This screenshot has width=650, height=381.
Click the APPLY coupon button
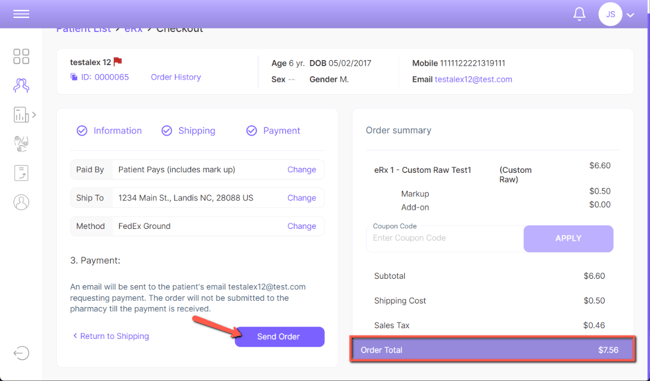(x=568, y=238)
